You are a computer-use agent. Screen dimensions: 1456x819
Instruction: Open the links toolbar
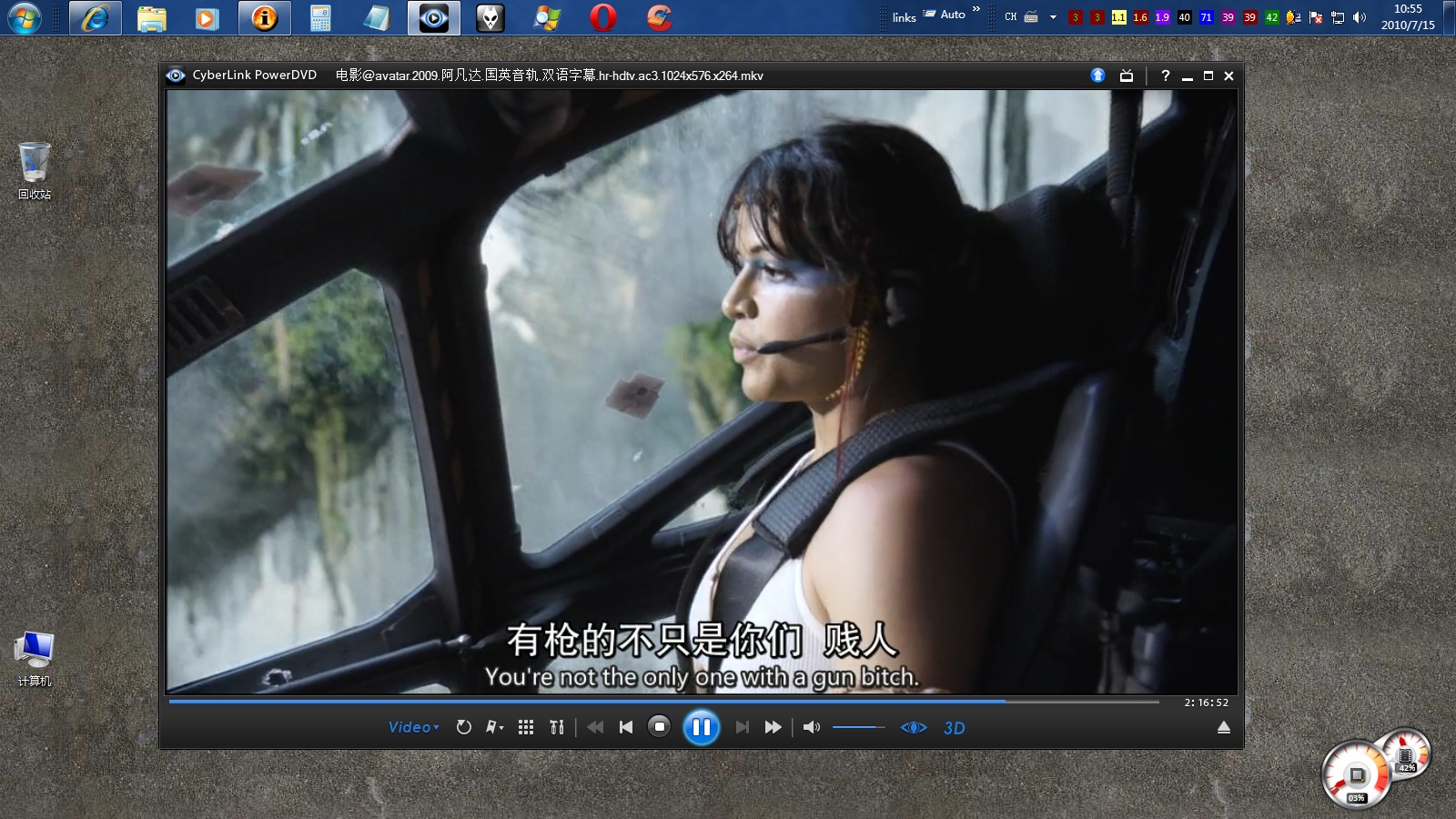coord(904,17)
